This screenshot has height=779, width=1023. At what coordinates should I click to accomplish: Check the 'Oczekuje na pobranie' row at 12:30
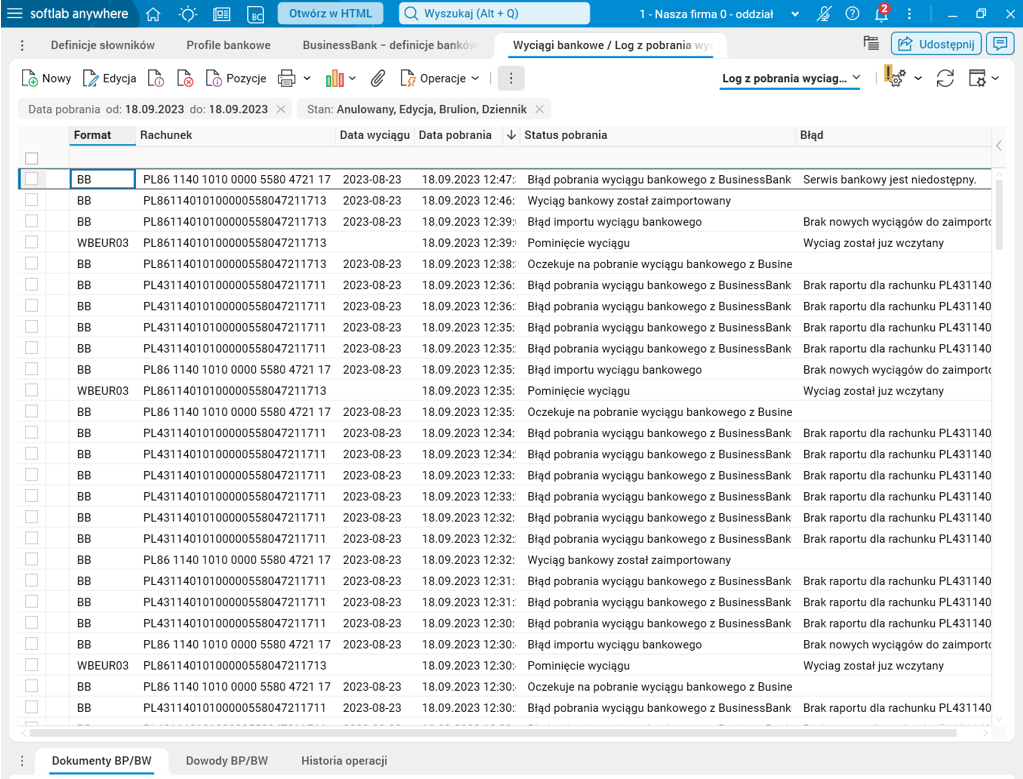(x=31, y=686)
